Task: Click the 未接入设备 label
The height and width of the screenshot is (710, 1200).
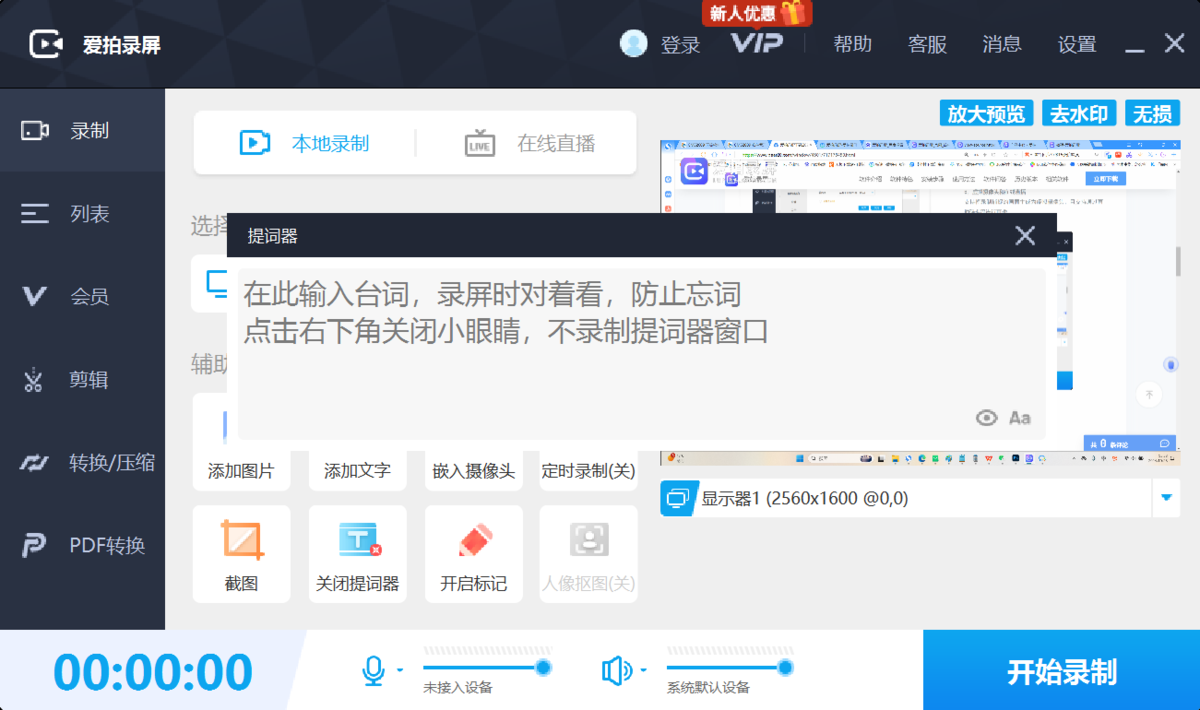Action: (458, 688)
